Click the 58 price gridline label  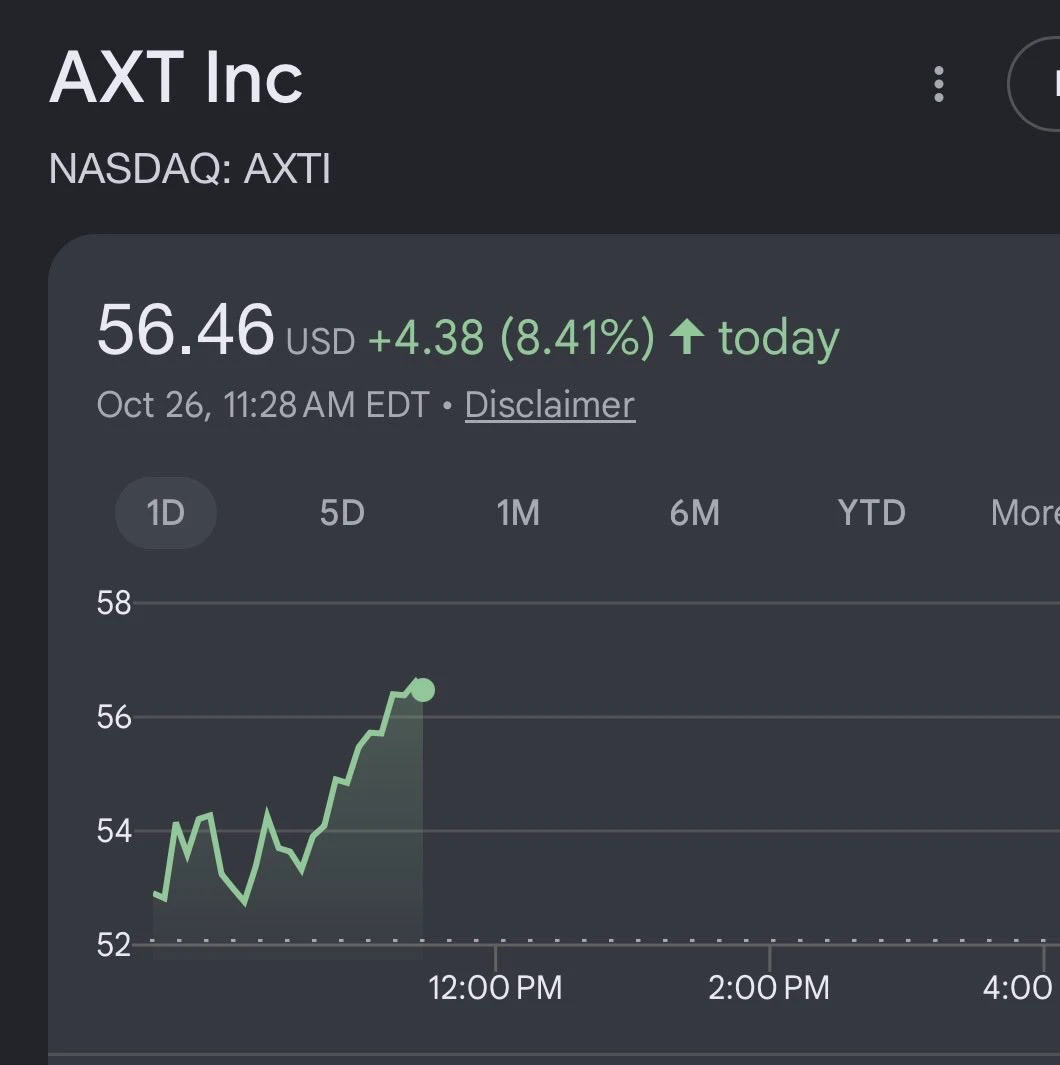pyautogui.click(x=114, y=603)
